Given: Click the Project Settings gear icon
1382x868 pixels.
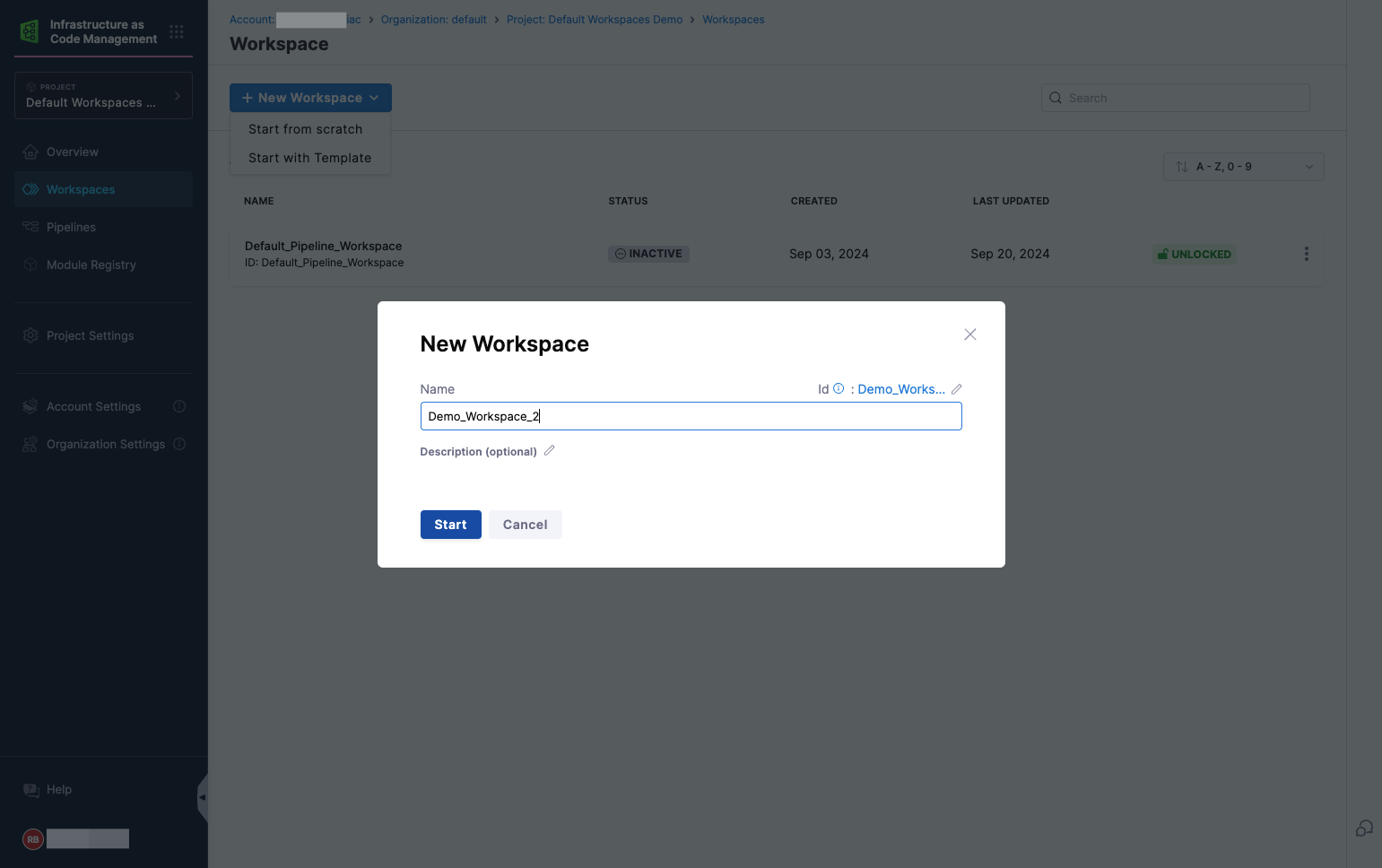Looking at the screenshot, I should point(30,335).
